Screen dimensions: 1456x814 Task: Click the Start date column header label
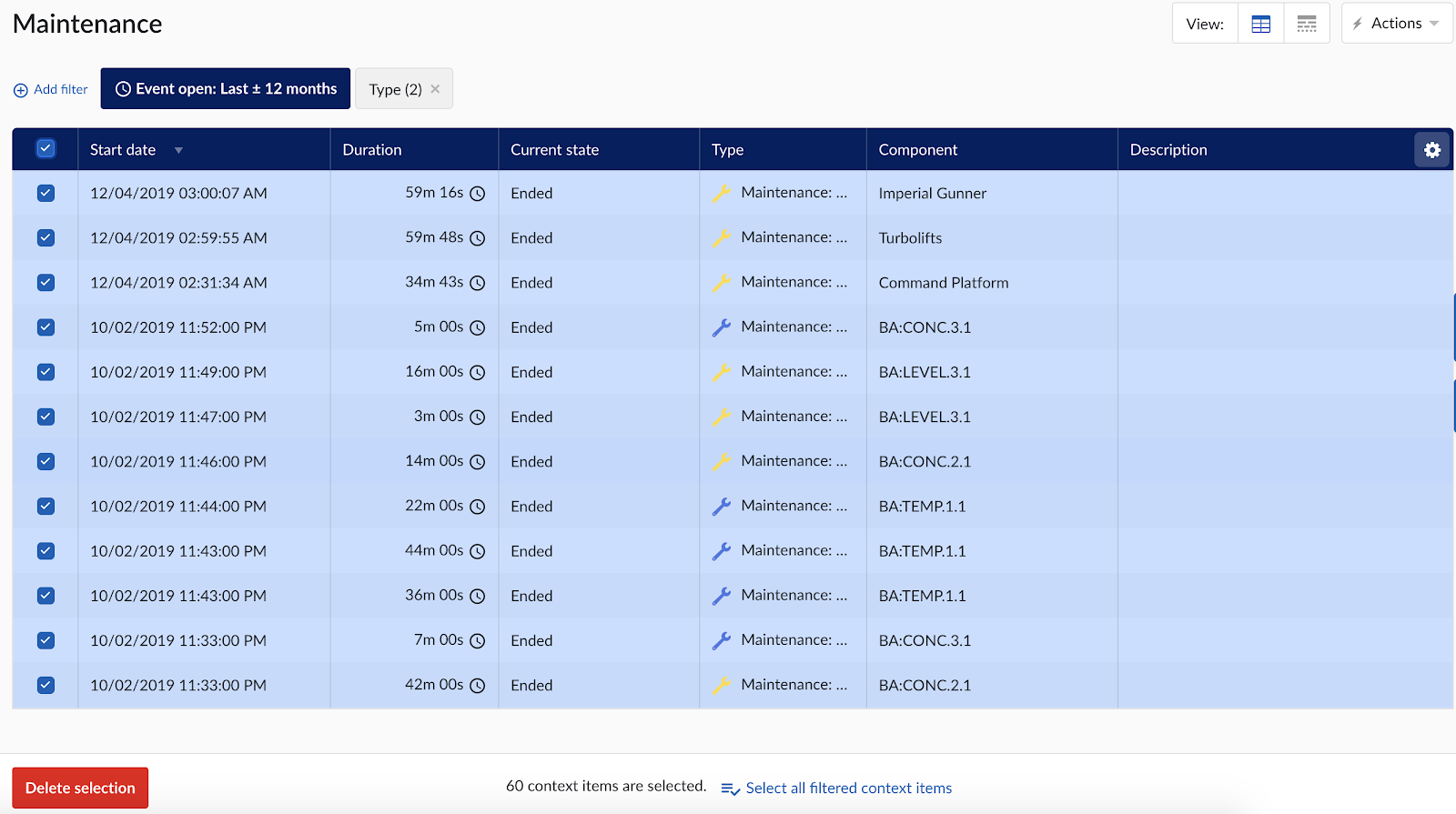[123, 150]
